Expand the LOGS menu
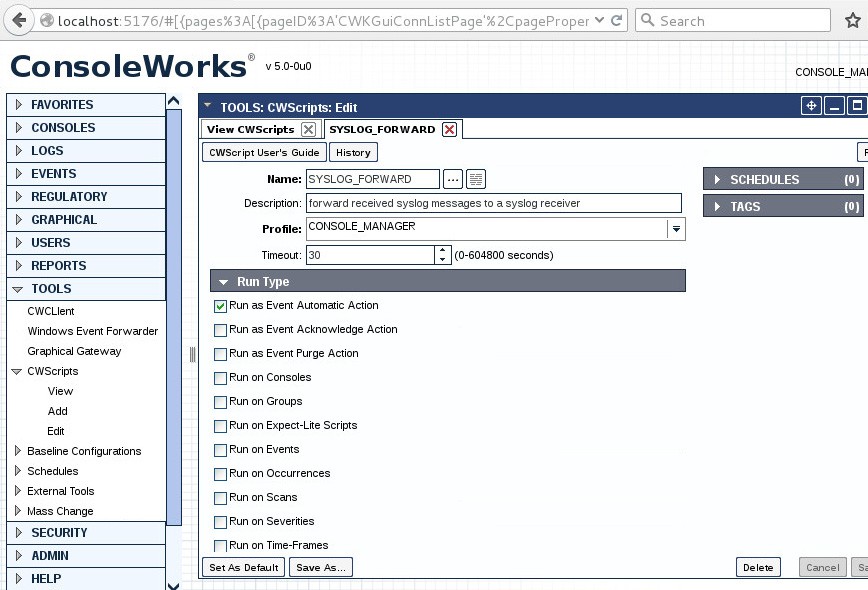The image size is (868, 590). point(86,151)
